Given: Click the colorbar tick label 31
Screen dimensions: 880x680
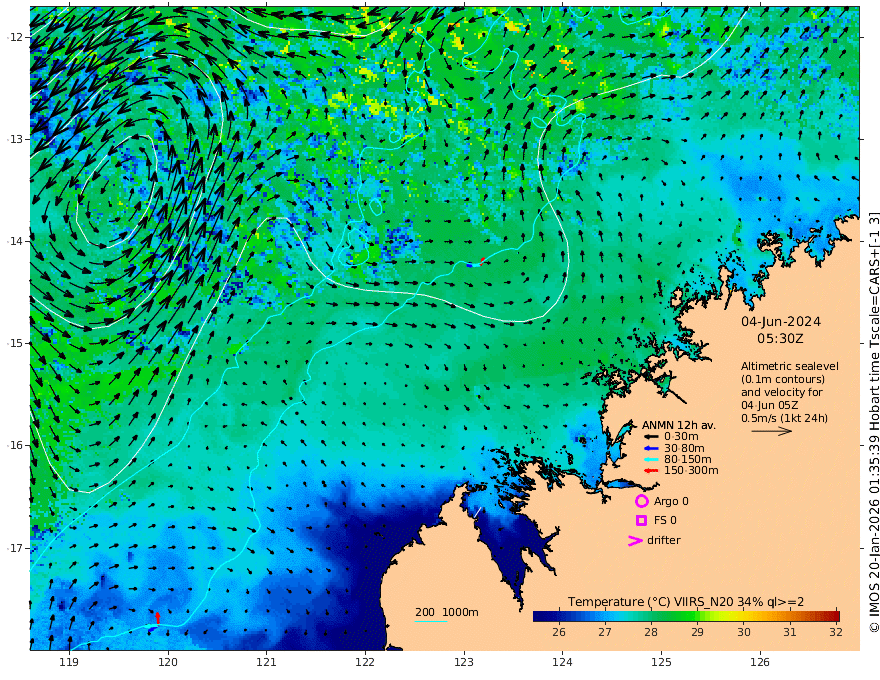Looking at the screenshot, I should point(790,632).
